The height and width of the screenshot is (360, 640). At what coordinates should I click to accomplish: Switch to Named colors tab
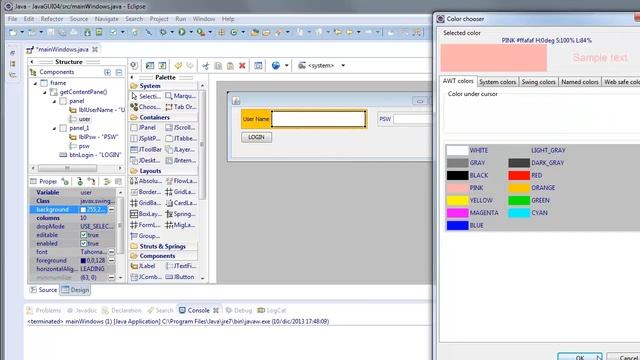click(580, 82)
